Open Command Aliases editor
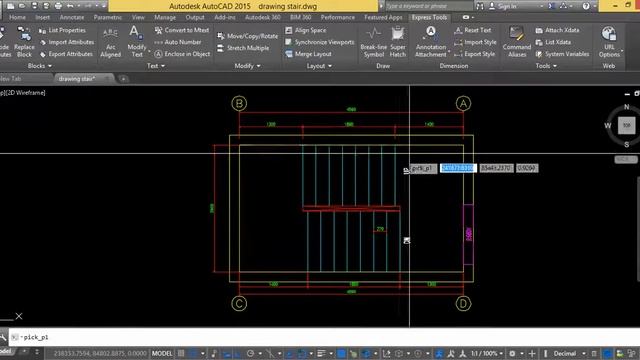This screenshot has width=640, height=360. [x=517, y=42]
